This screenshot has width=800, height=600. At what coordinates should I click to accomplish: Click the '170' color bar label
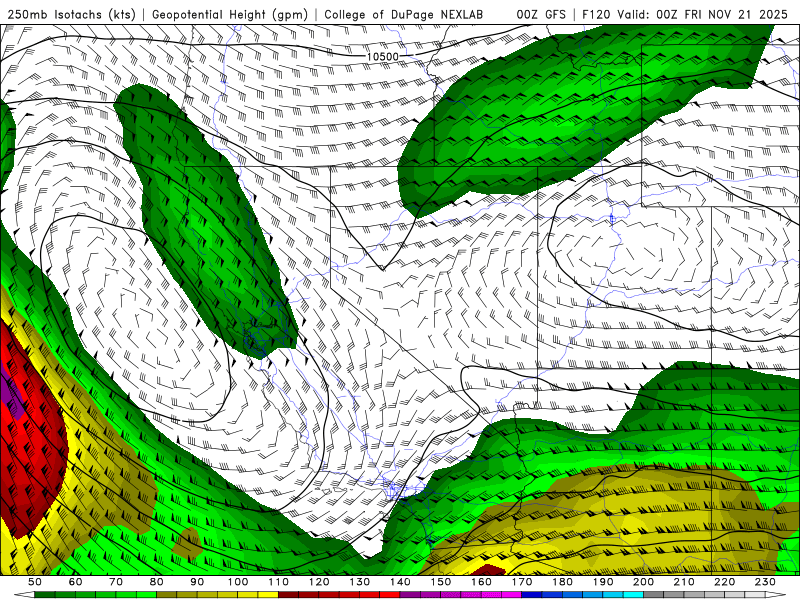522,582
